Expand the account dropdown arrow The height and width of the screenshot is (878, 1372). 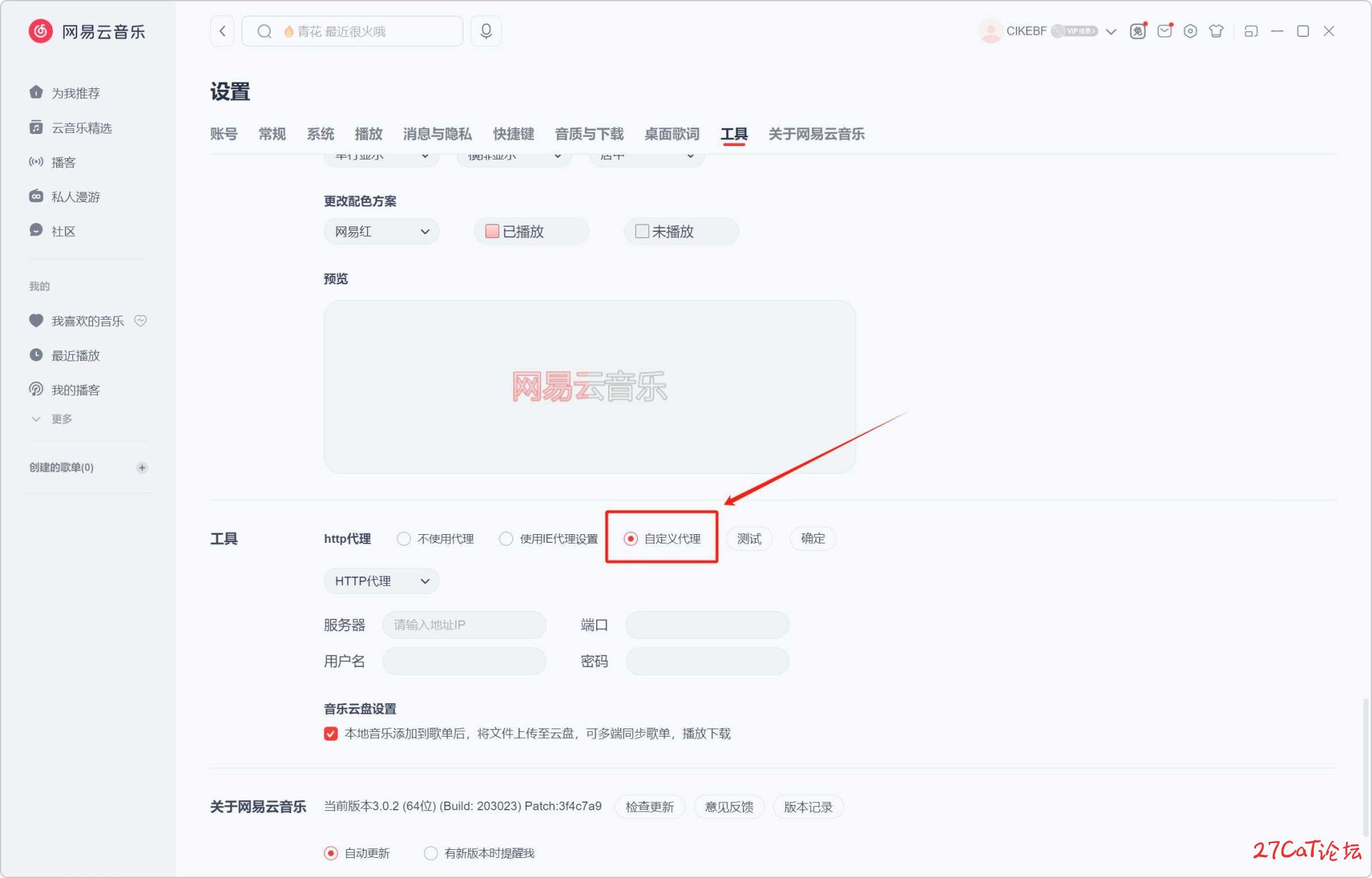coord(1111,32)
